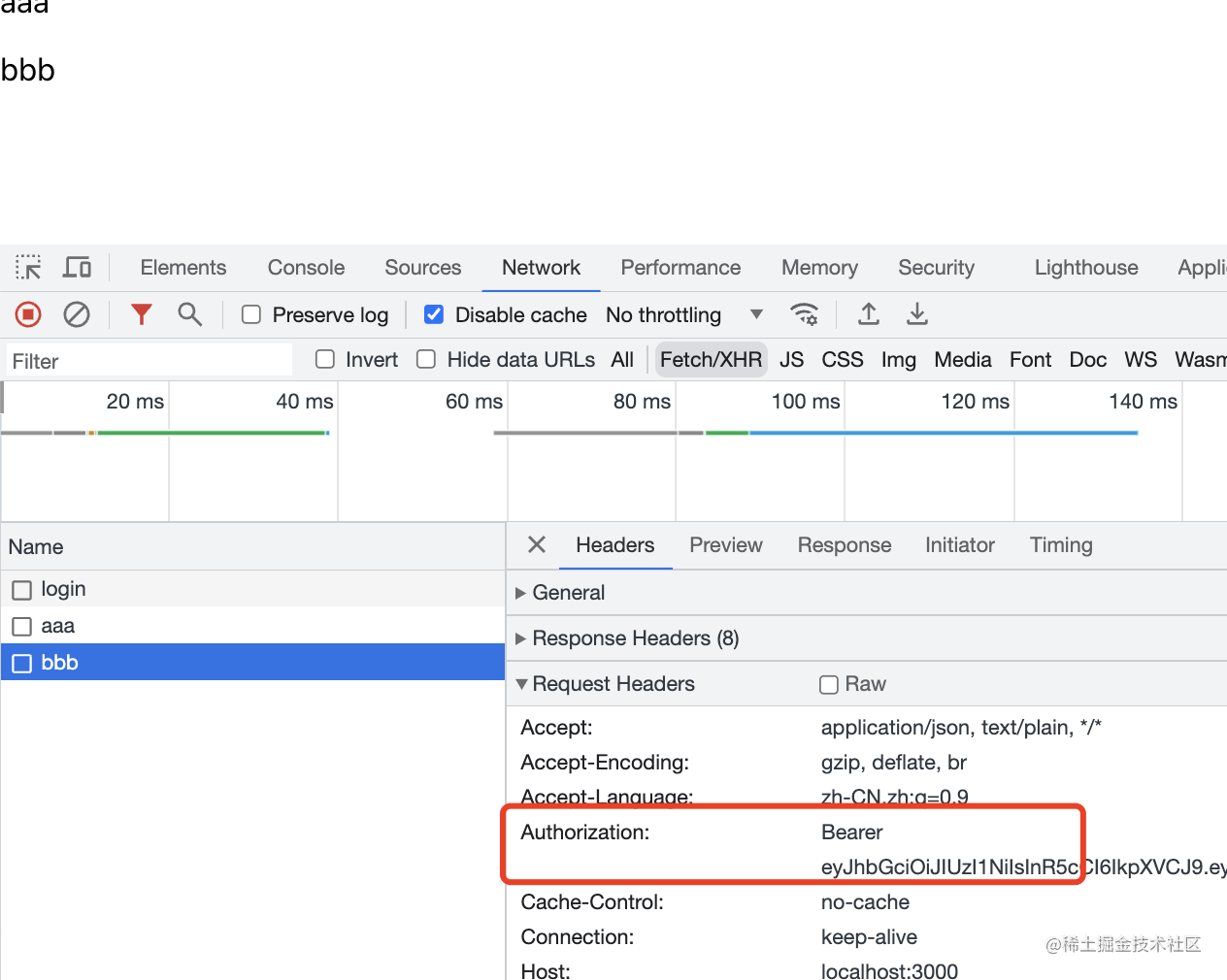Import HAR file with upload icon

coord(869,314)
